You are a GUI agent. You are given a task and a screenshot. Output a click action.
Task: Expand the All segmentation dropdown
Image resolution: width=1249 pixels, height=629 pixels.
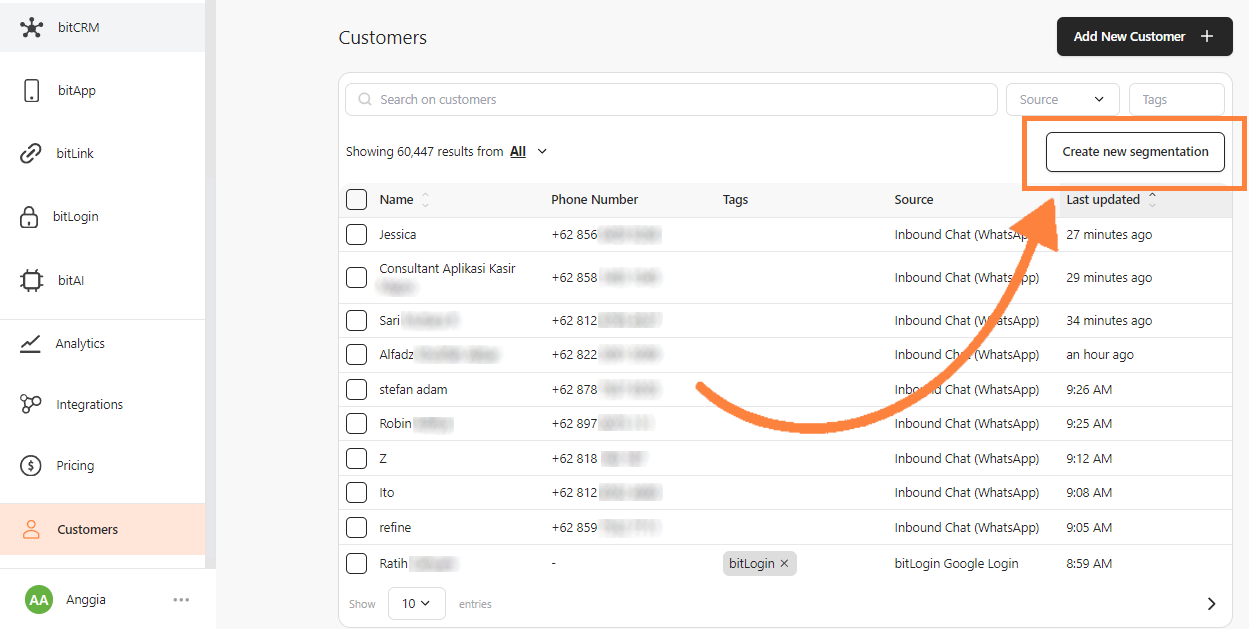pyautogui.click(x=528, y=152)
